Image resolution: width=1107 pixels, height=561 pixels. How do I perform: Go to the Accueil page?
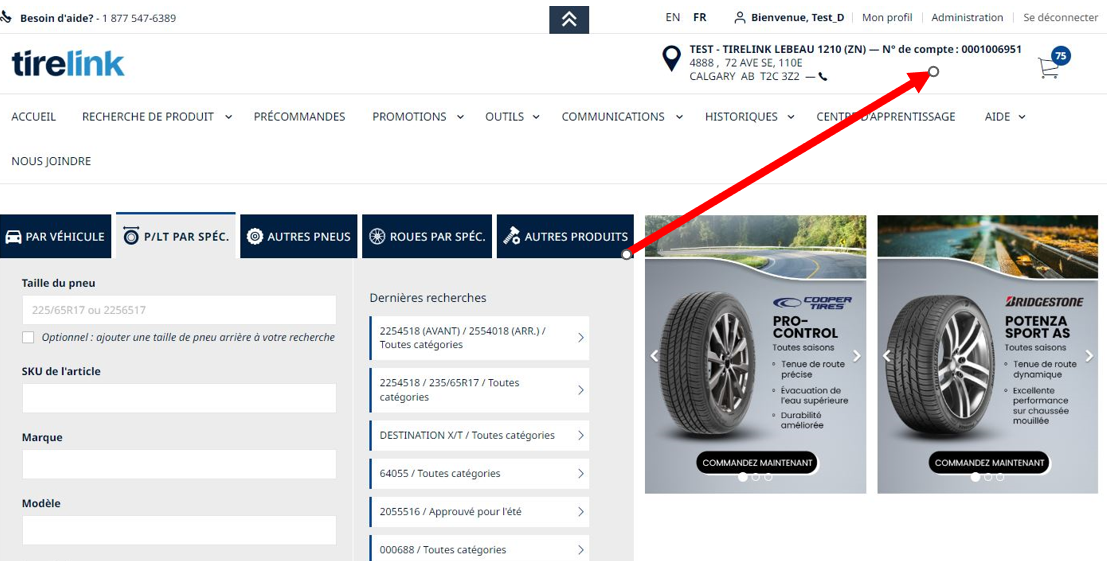[34, 116]
